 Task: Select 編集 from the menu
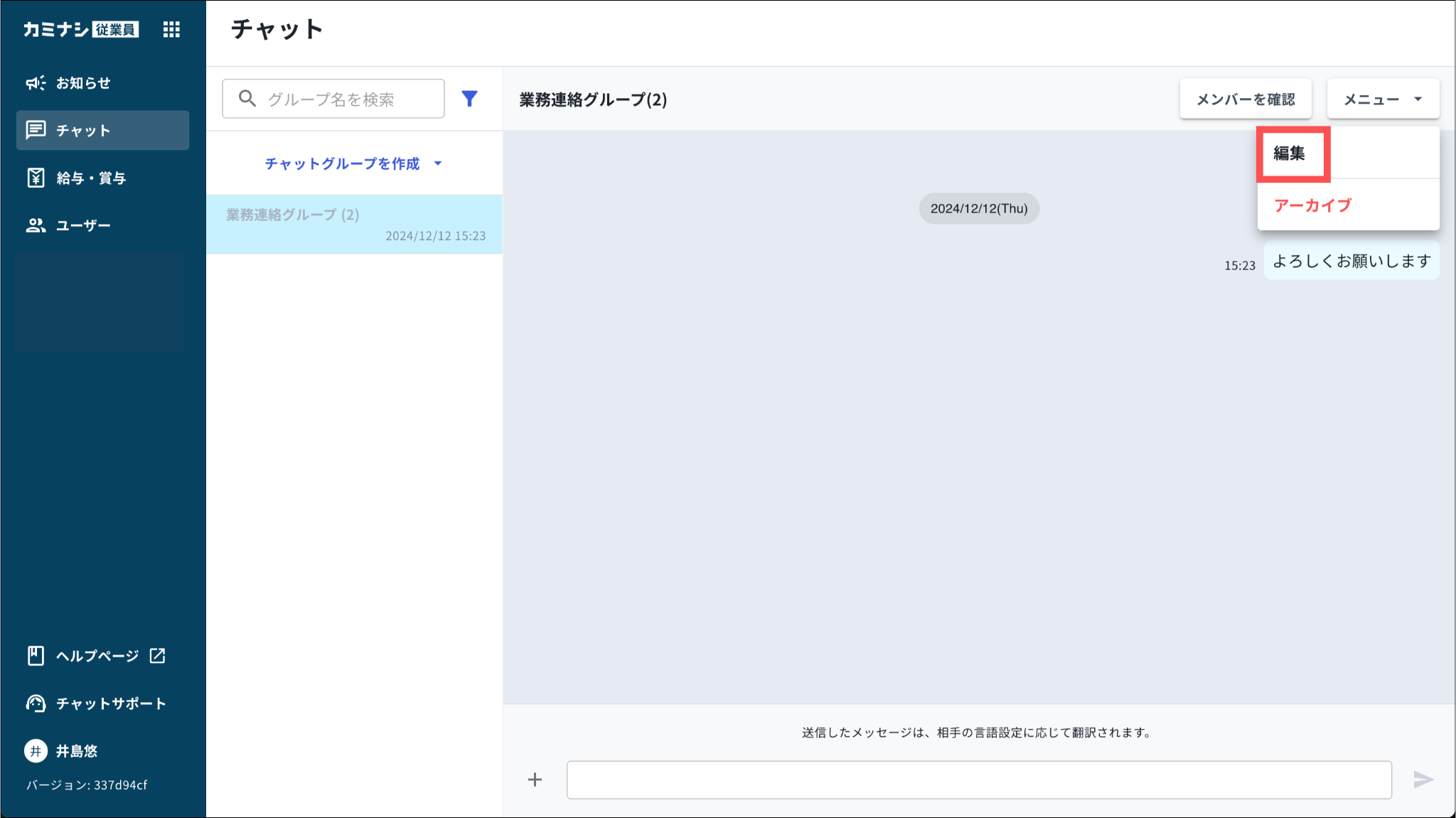[1290, 154]
